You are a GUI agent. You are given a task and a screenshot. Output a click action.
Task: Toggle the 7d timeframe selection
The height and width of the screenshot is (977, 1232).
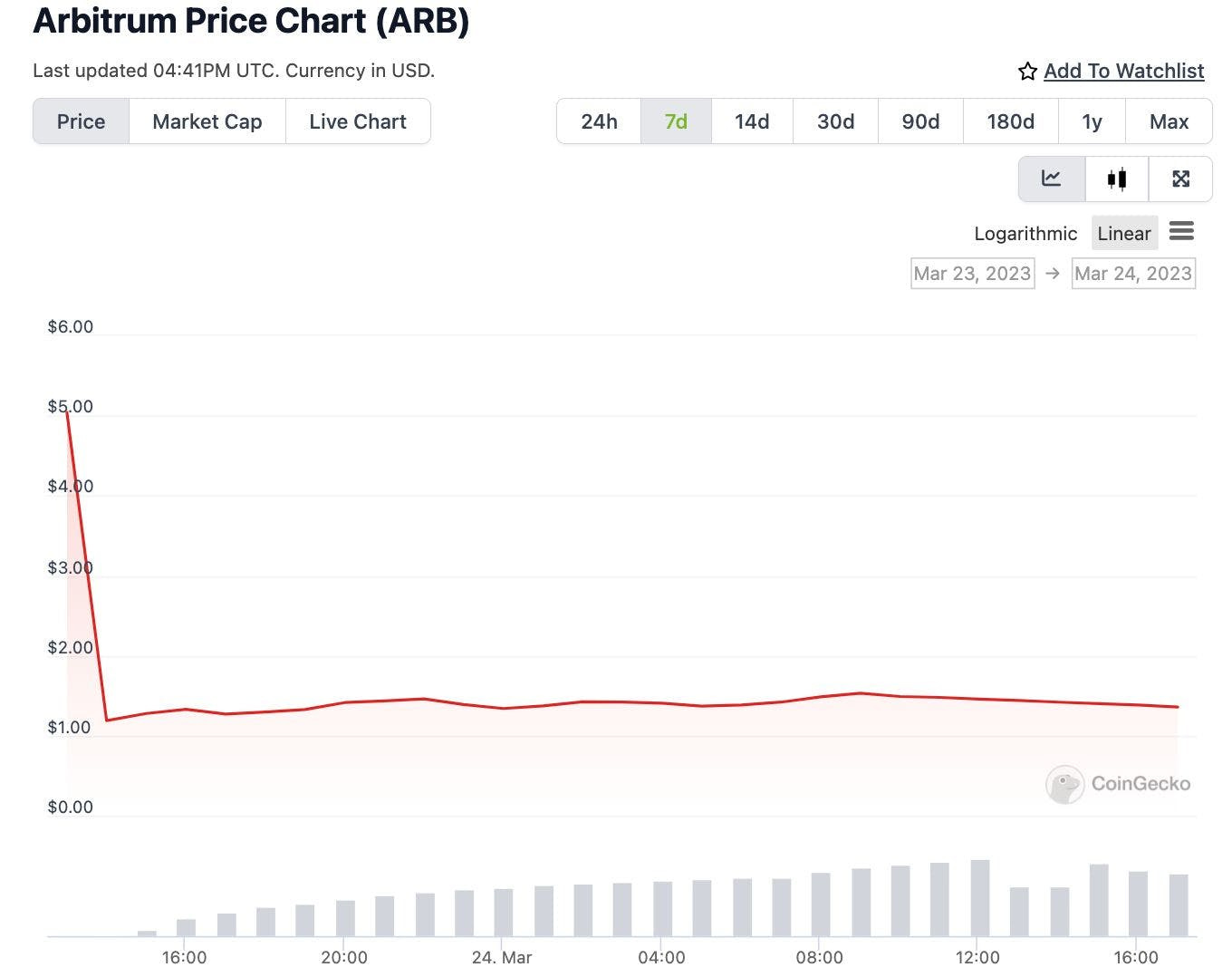pyautogui.click(x=675, y=121)
